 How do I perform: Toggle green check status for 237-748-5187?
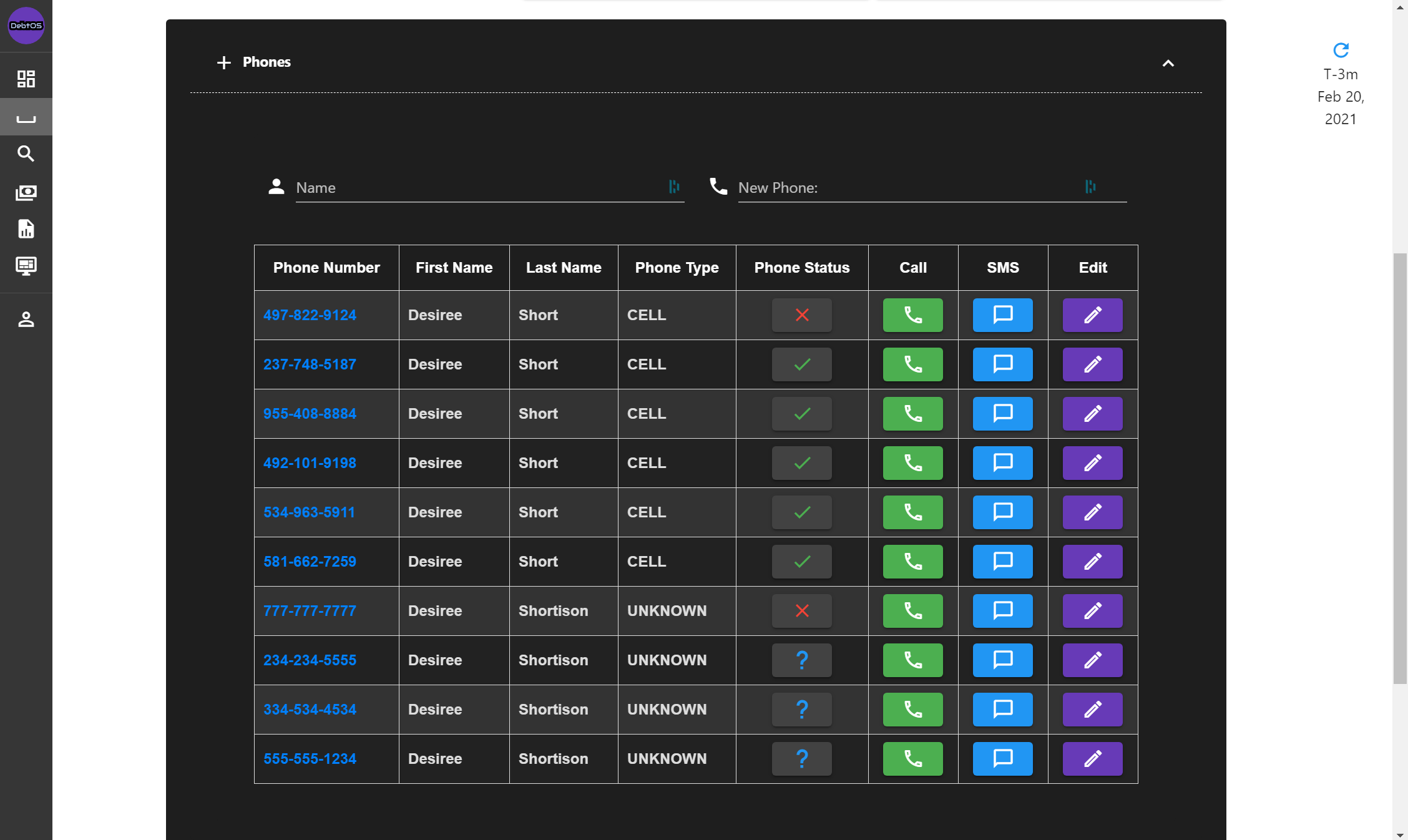coord(801,364)
